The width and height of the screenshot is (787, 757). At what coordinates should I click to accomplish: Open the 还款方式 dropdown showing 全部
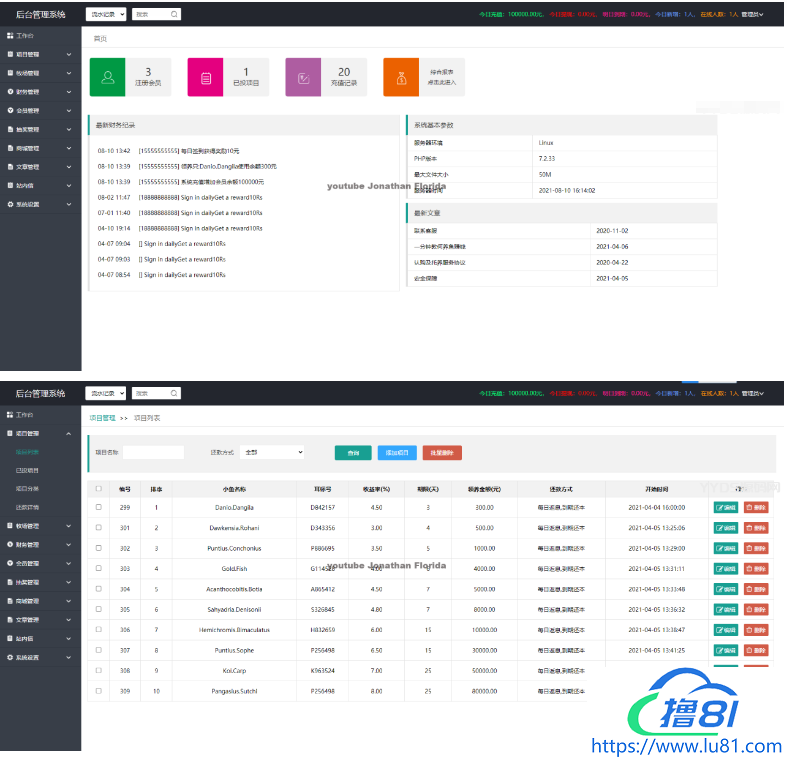click(272, 453)
